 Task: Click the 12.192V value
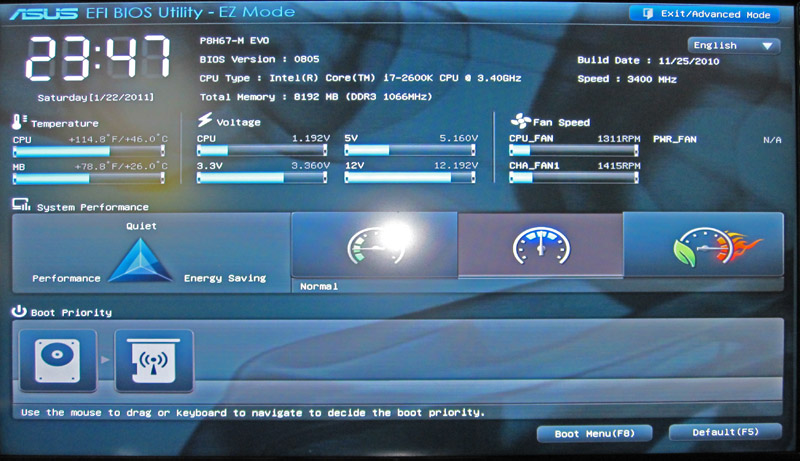click(456, 165)
